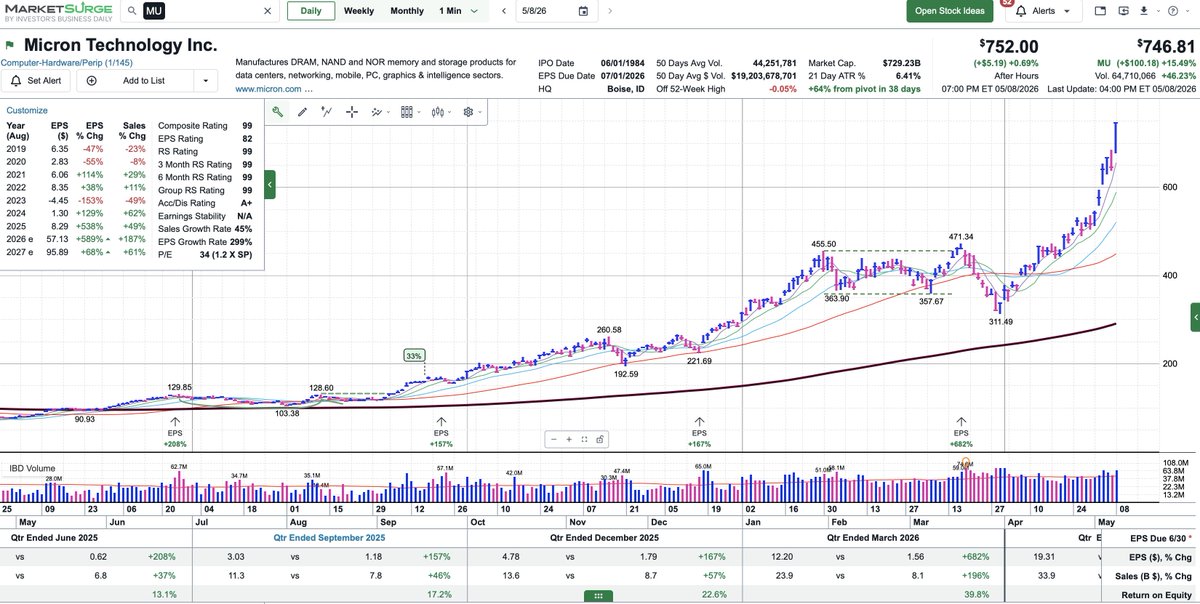1200x604 pixels.
Task: Fit chart with the fullscreen brackets icon
Action: click(x=585, y=438)
